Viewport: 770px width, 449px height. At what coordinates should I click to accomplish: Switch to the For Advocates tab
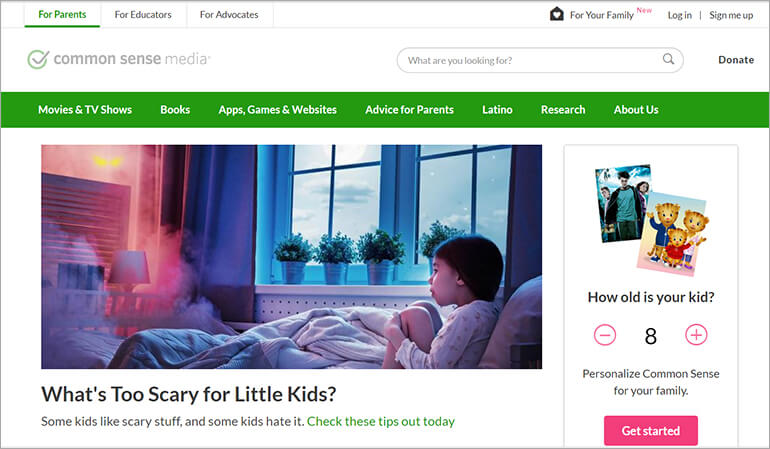pos(229,15)
